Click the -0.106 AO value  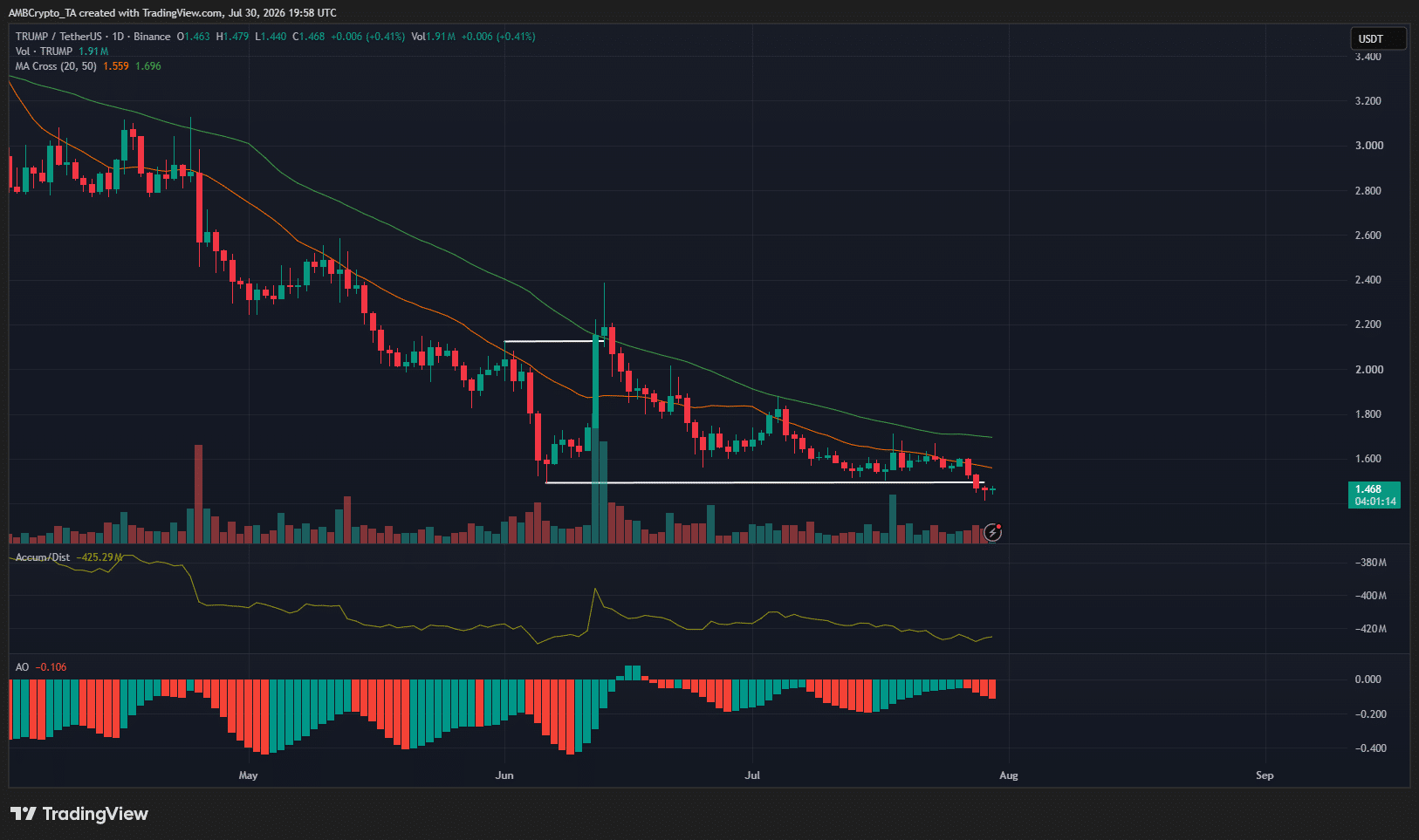[51, 667]
